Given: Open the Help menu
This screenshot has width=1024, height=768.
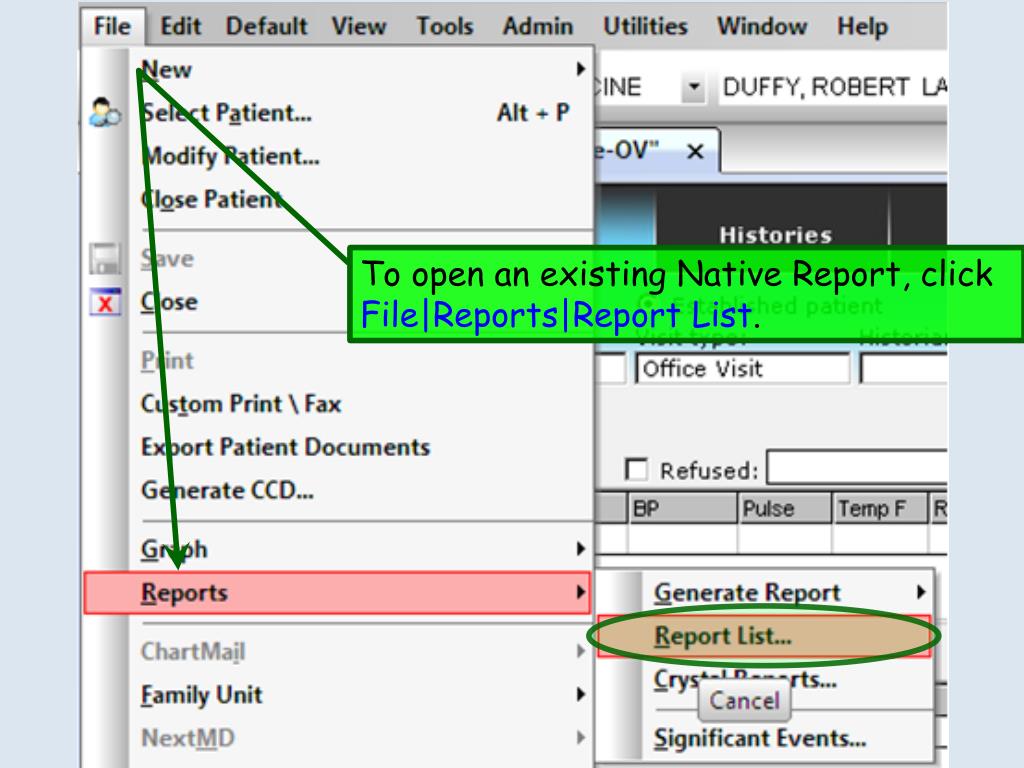Looking at the screenshot, I should (x=863, y=27).
